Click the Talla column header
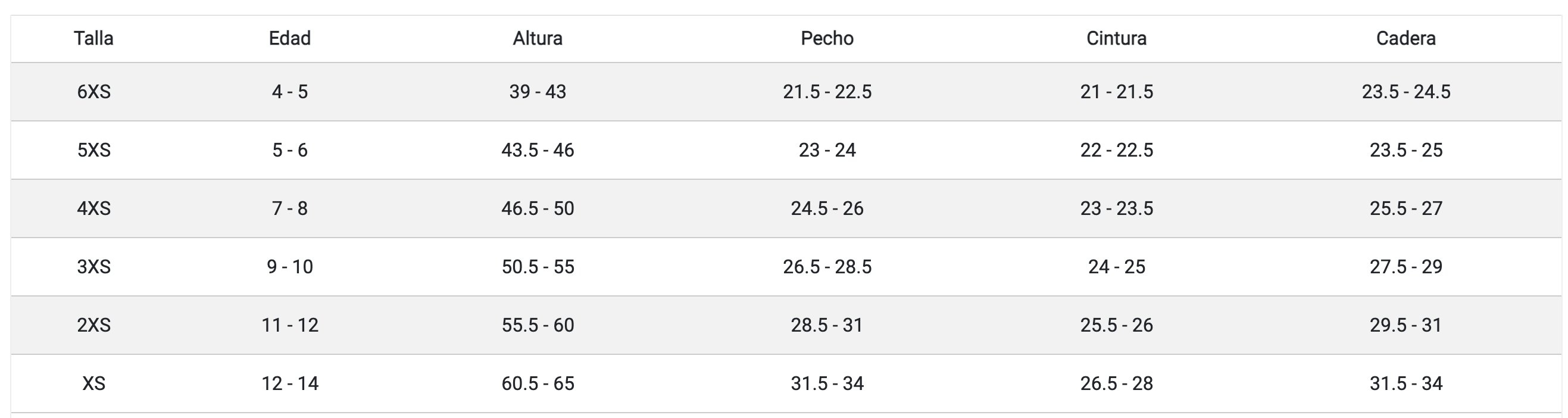Viewport: 1568px width, 418px height. (93, 38)
